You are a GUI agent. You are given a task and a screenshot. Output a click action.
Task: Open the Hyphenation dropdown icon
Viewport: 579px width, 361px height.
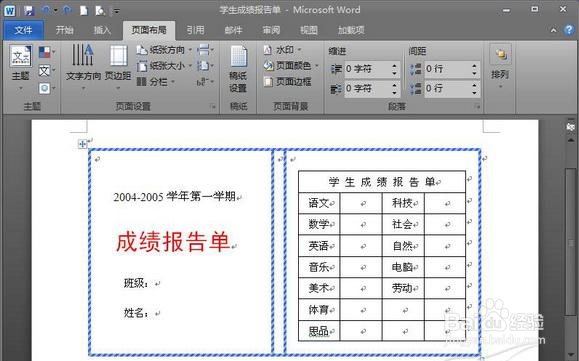pos(205,82)
